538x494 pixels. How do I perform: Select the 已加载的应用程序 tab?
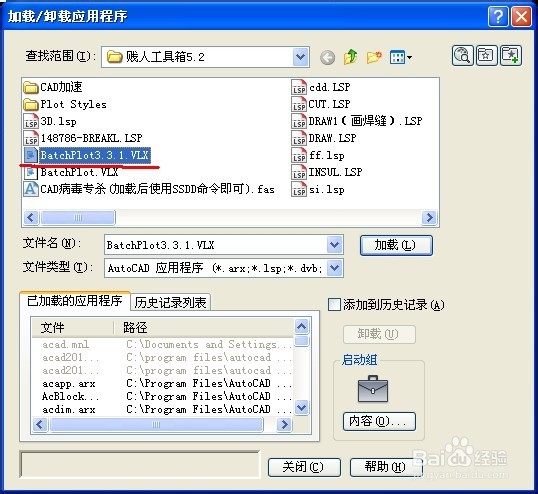click(x=74, y=301)
